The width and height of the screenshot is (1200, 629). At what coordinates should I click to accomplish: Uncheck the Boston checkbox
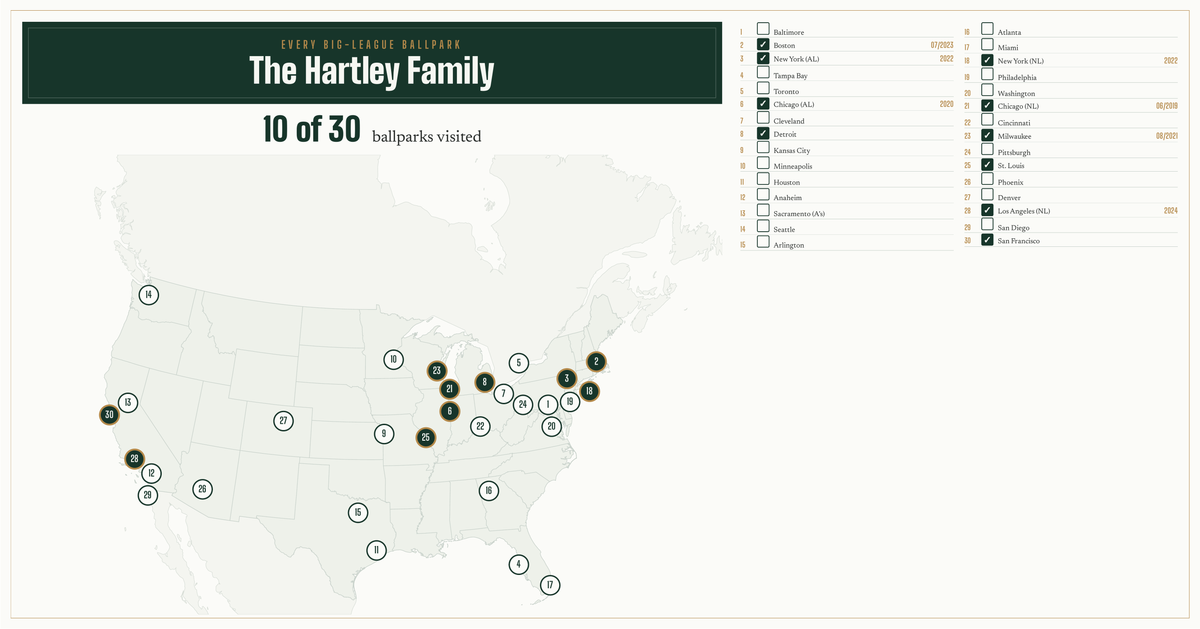tap(763, 44)
